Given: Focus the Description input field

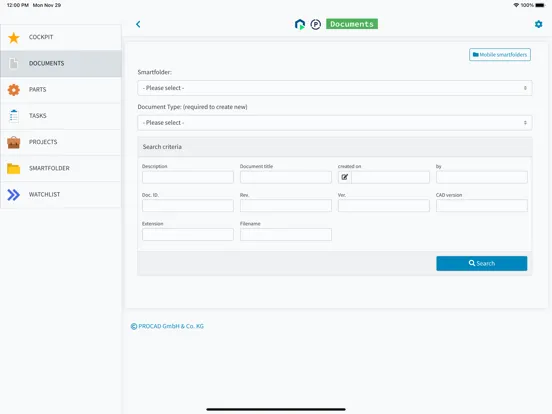Looking at the screenshot, I should coord(188,177).
